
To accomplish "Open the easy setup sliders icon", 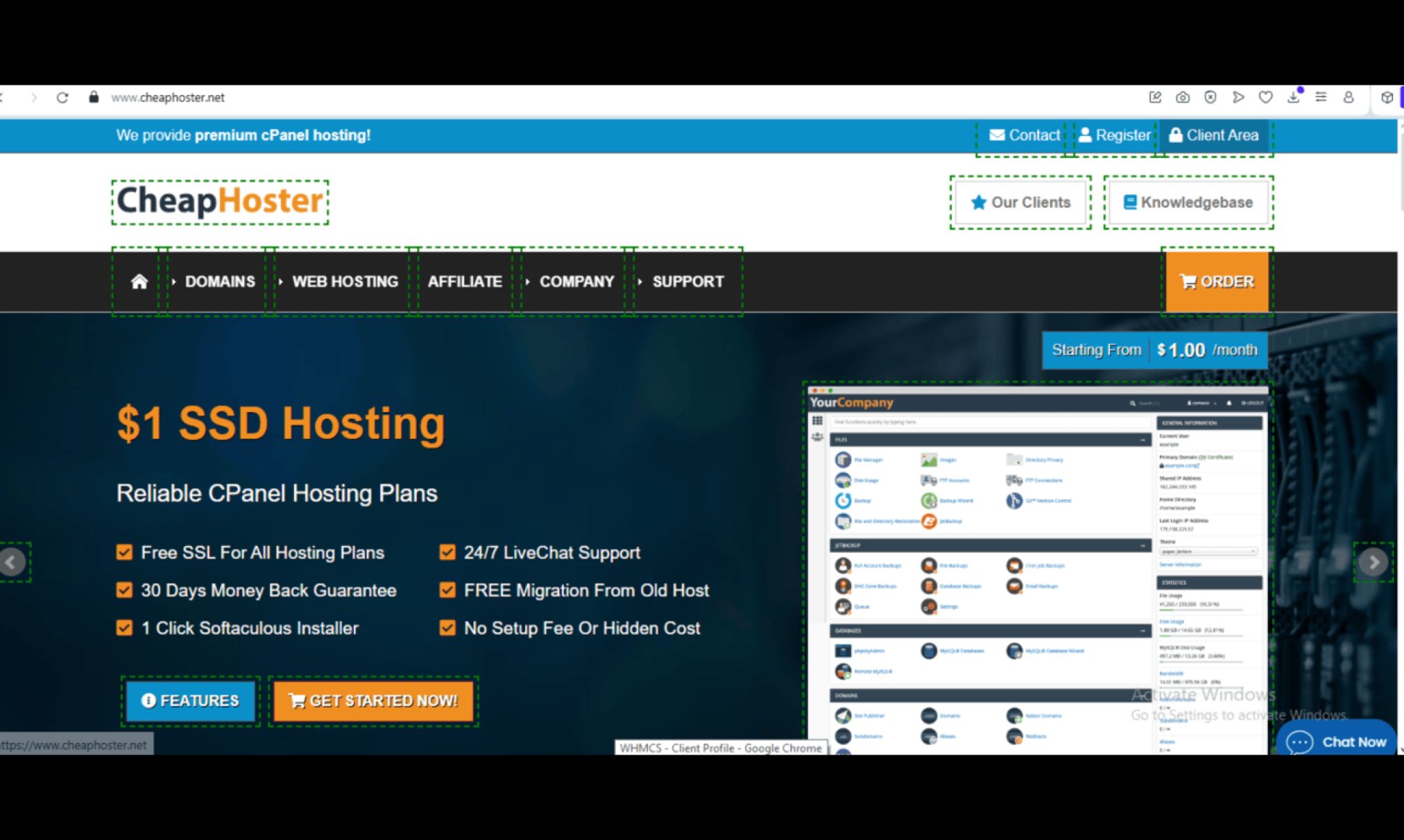I will point(1321,97).
